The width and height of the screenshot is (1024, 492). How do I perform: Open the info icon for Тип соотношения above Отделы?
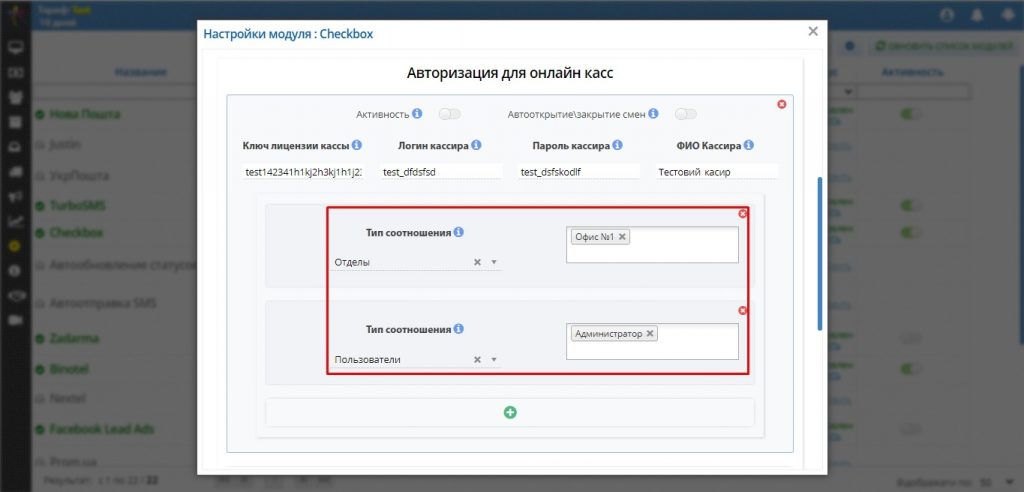click(459, 233)
